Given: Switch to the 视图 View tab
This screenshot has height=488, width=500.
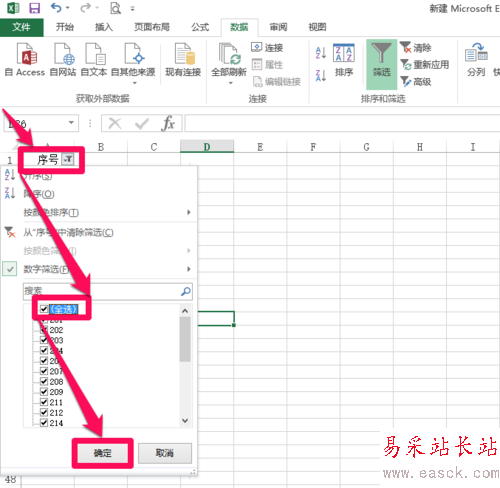Looking at the screenshot, I should (x=317, y=27).
